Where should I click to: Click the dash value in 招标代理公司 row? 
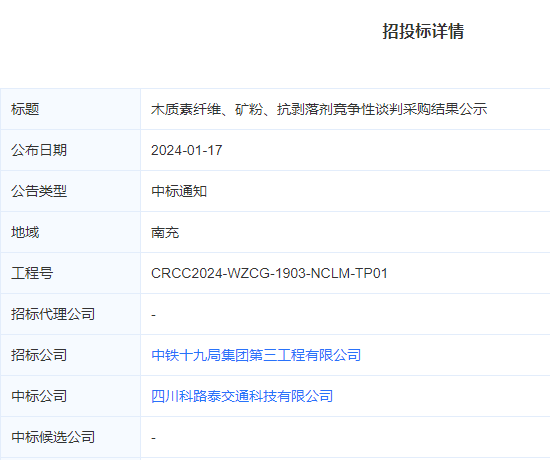[x=153, y=315]
